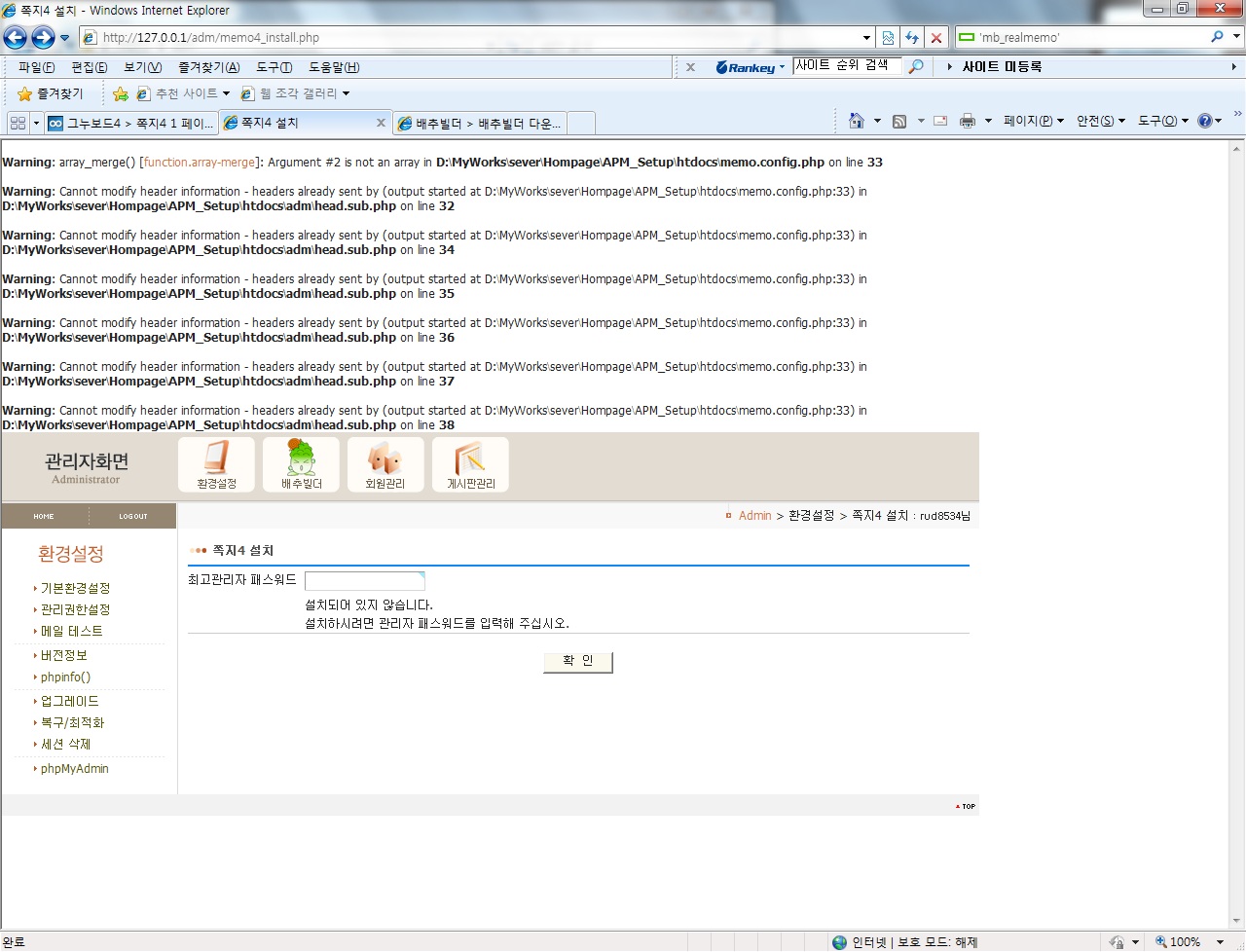The height and width of the screenshot is (952, 1246).
Task: Stop page loading with the red X
Action: coord(936,38)
